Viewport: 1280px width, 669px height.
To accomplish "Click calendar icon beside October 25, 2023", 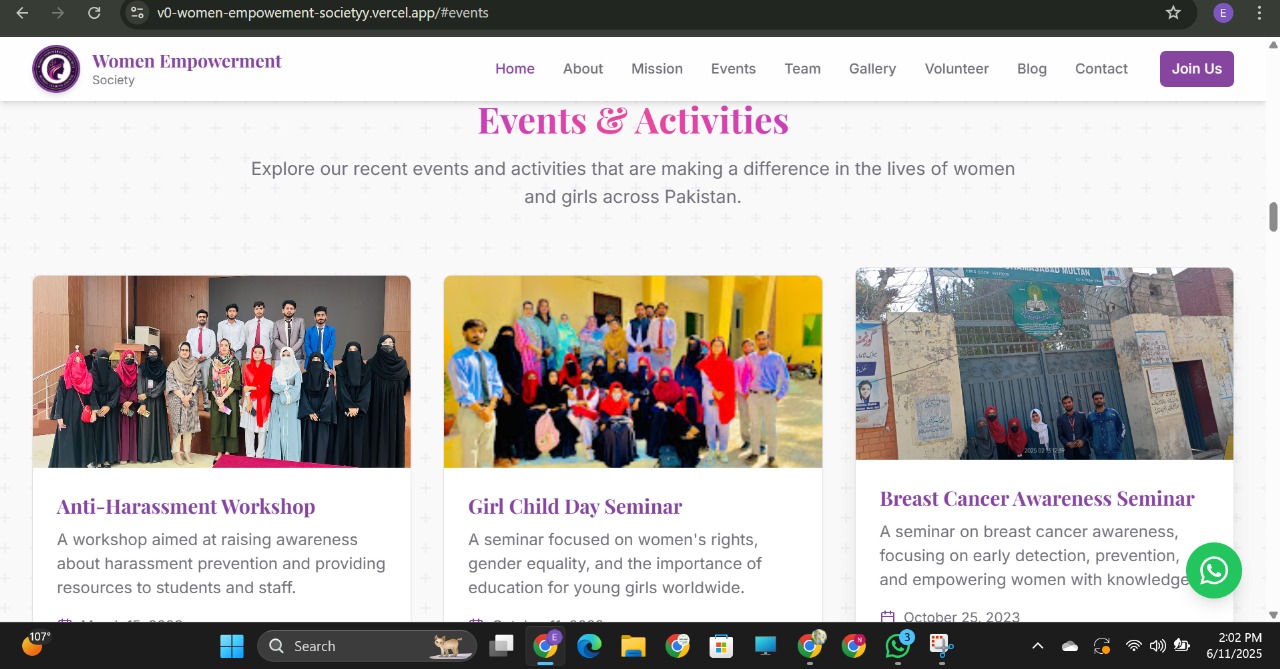I will coord(887,617).
